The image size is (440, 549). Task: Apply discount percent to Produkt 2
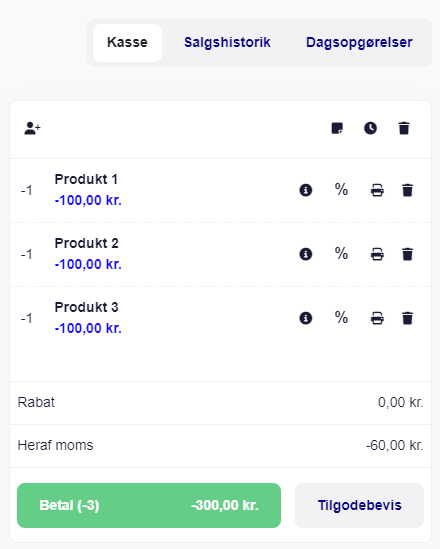click(x=341, y=253)
